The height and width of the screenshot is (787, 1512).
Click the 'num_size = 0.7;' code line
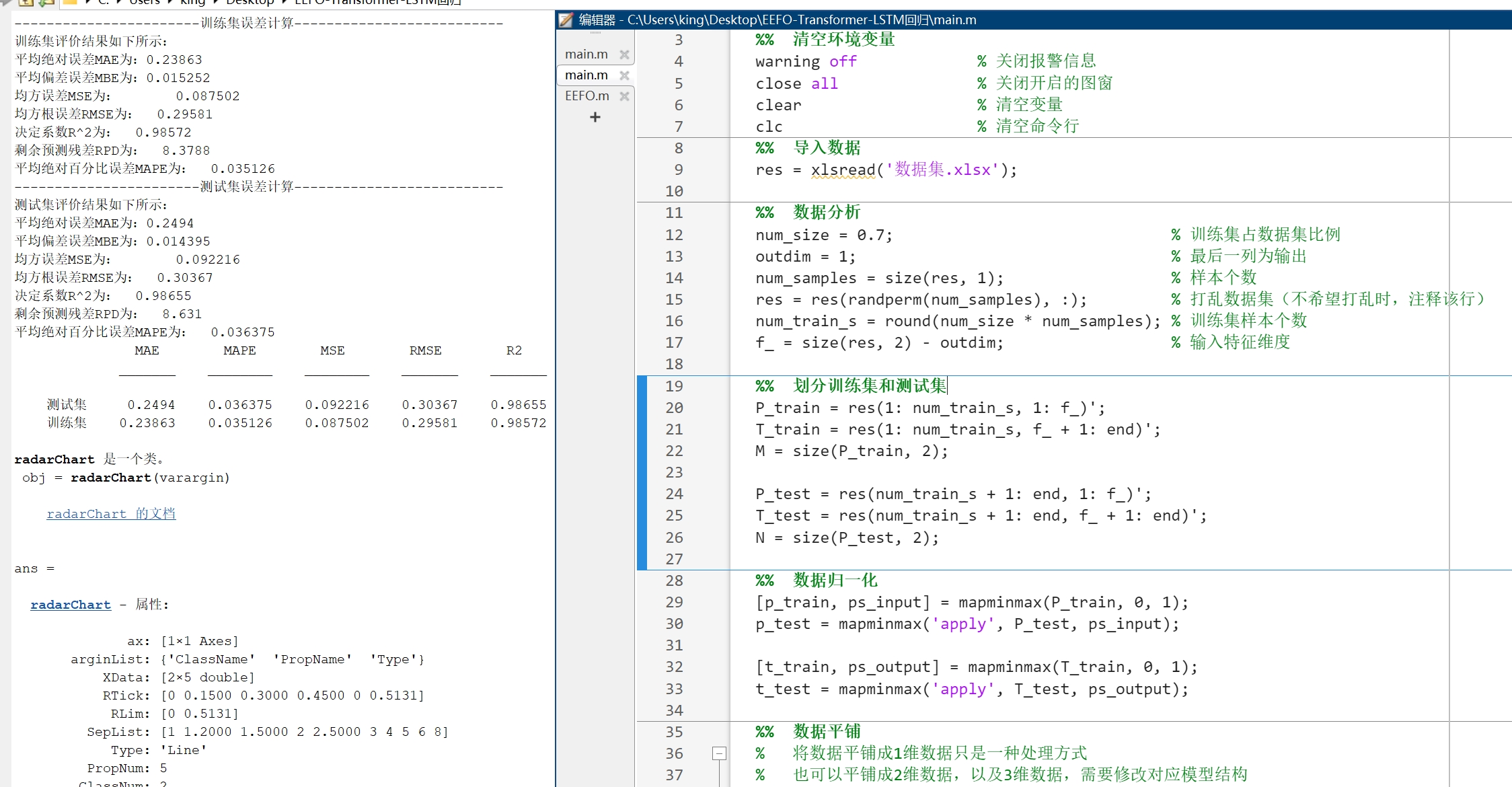824,235
